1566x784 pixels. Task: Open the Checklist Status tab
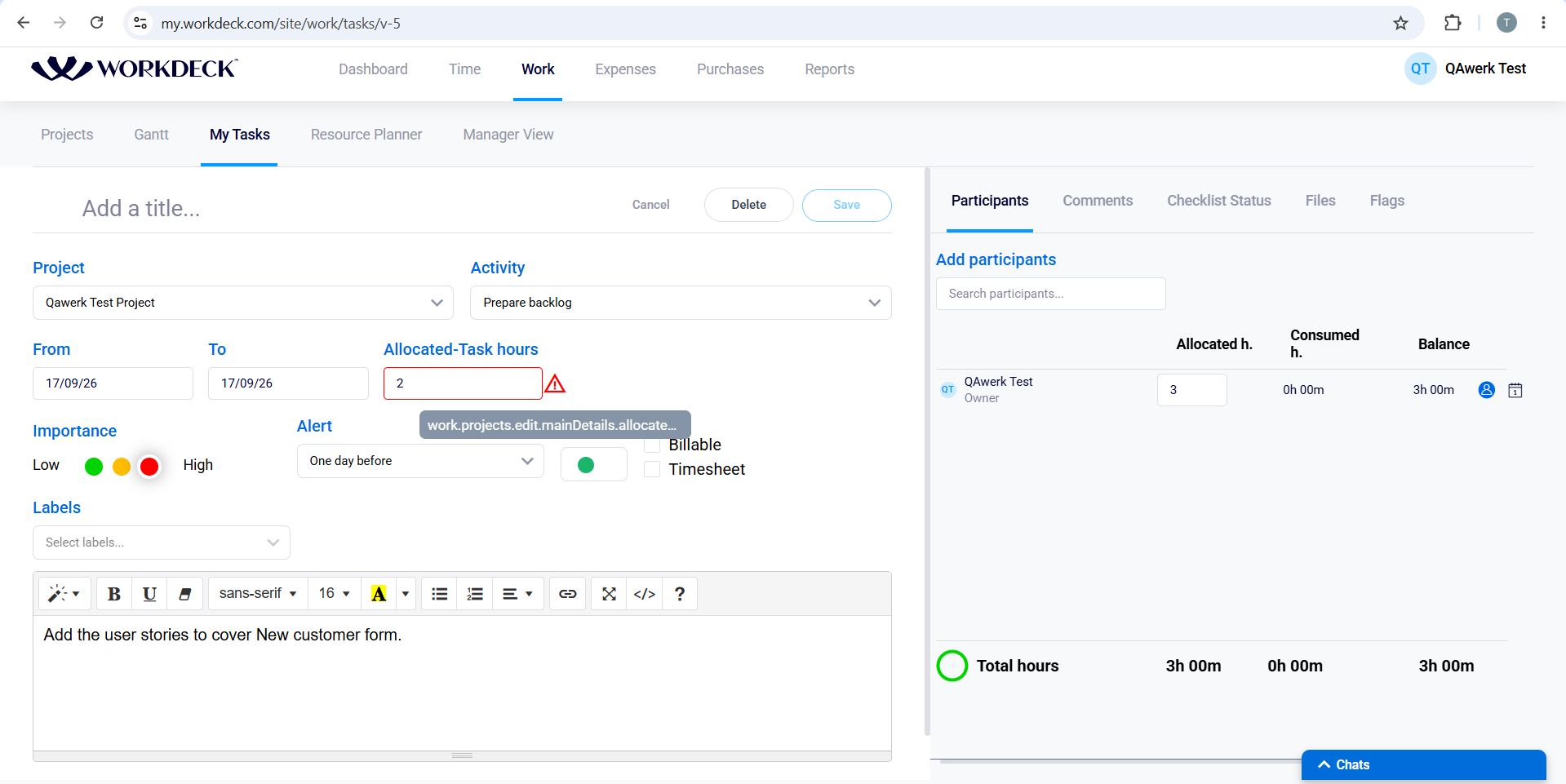click(1218, 201)
